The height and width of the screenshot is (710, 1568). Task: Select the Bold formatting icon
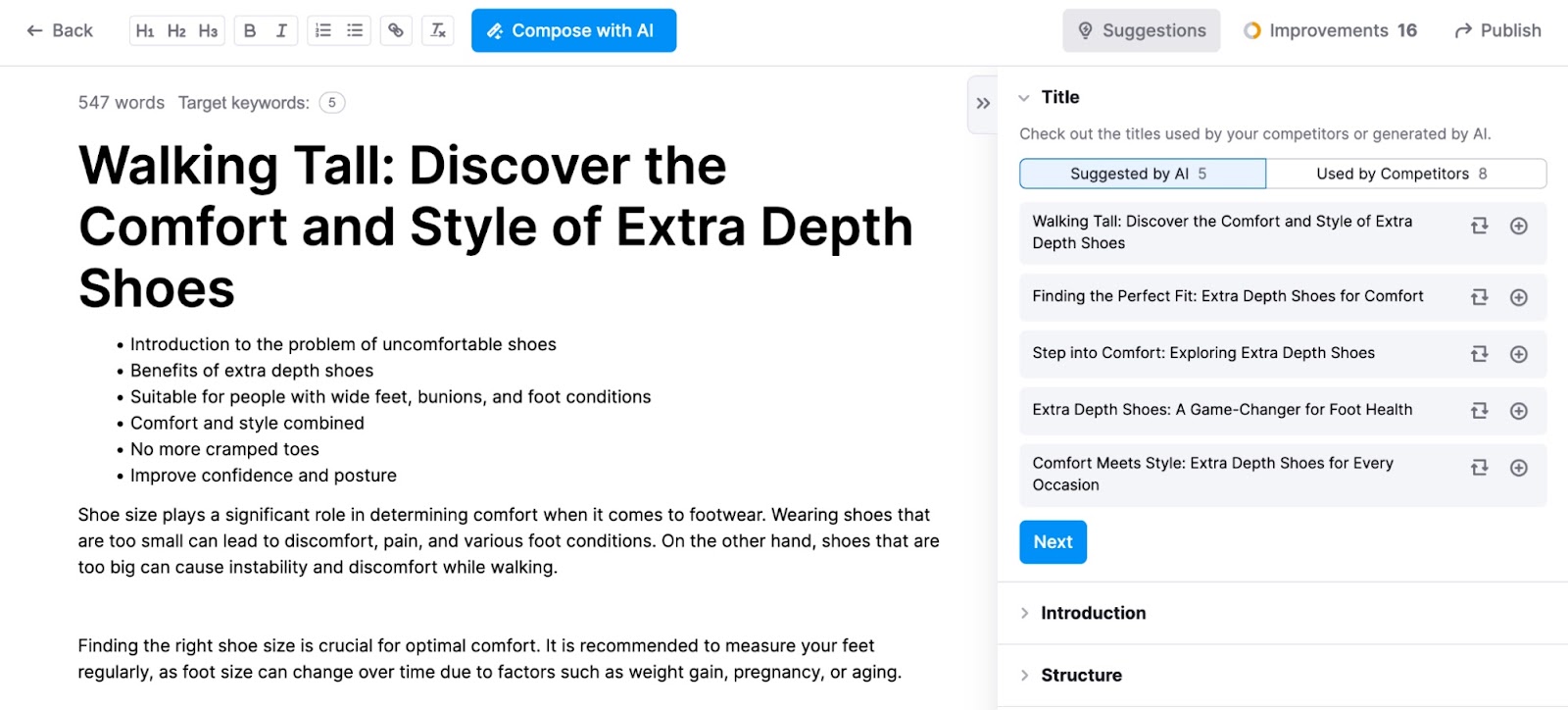[249, 30]
